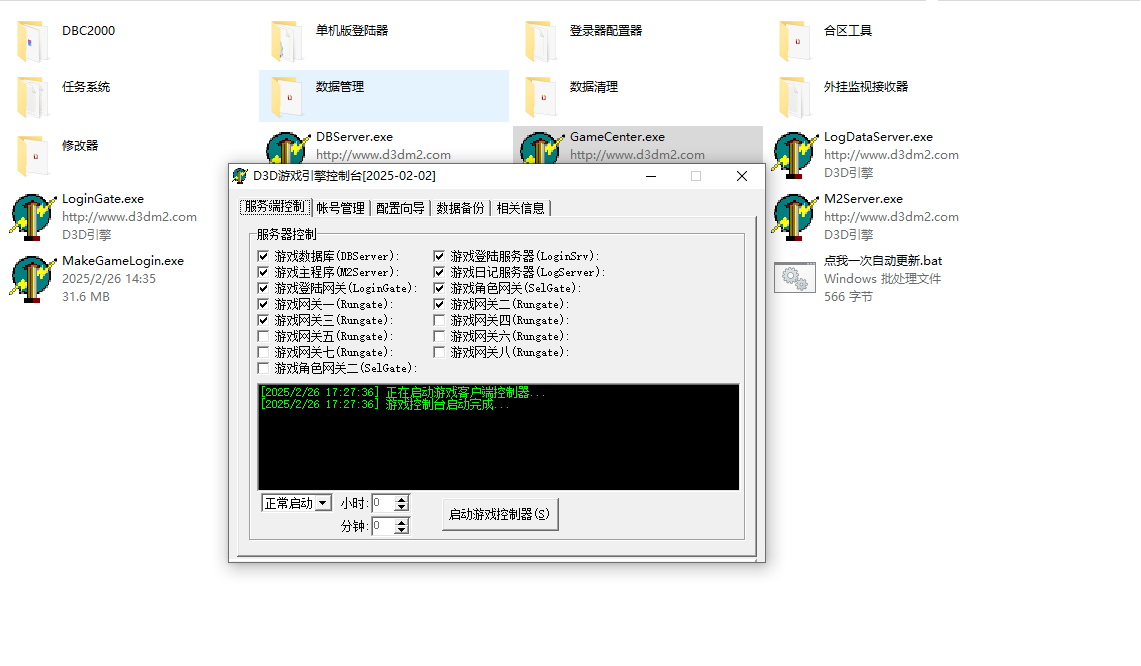Screen dimensions: 1141x666
Task: Open the 数据清理 folder icon
Action: (541, 97)
